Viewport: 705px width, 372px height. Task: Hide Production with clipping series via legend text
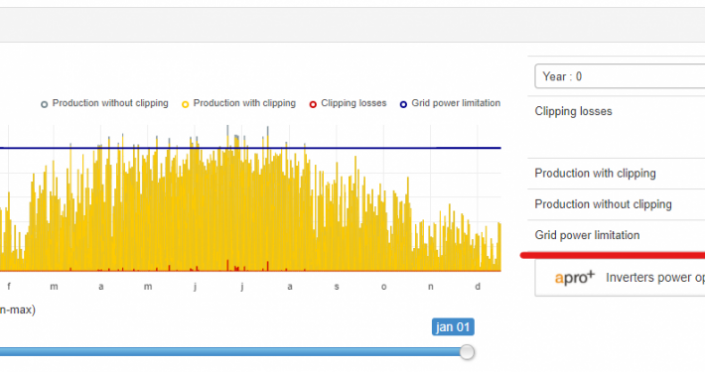[x=245, y=103]
